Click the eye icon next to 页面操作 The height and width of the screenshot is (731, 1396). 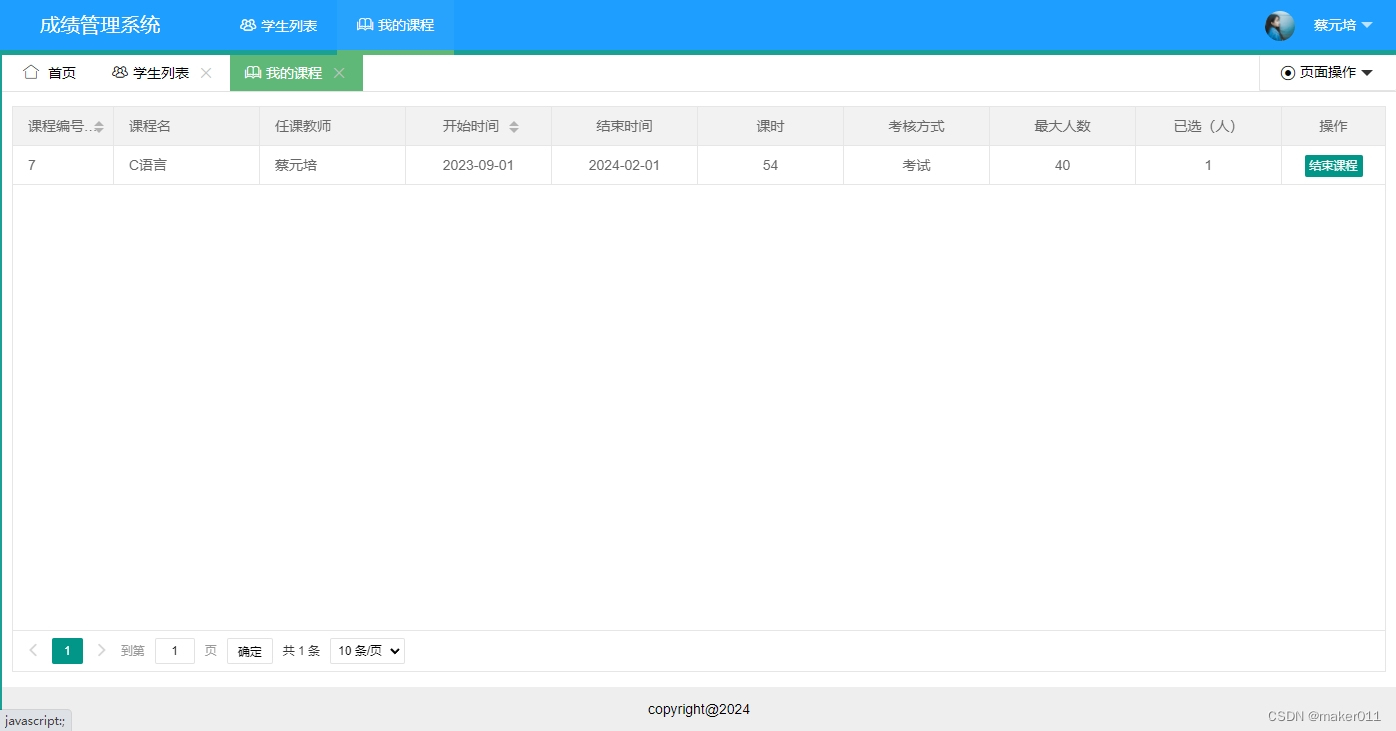click(1288, 72)
